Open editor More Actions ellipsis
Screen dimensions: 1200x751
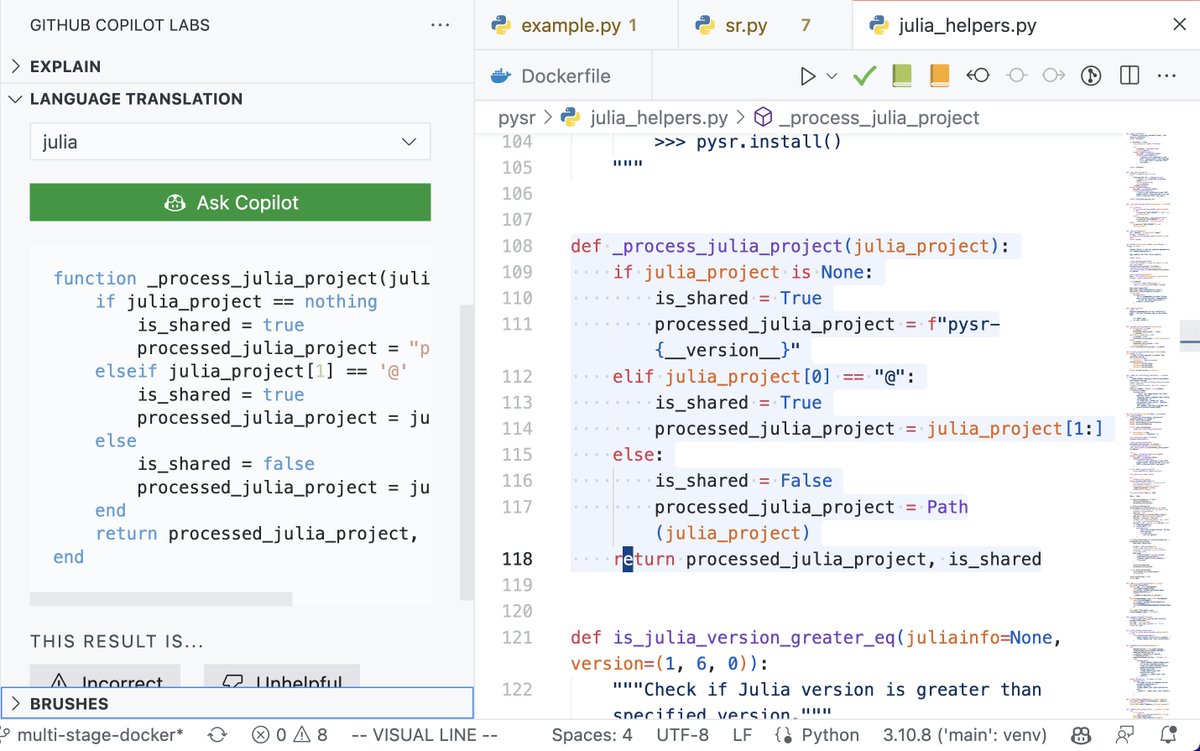[x=1166, y=76]
